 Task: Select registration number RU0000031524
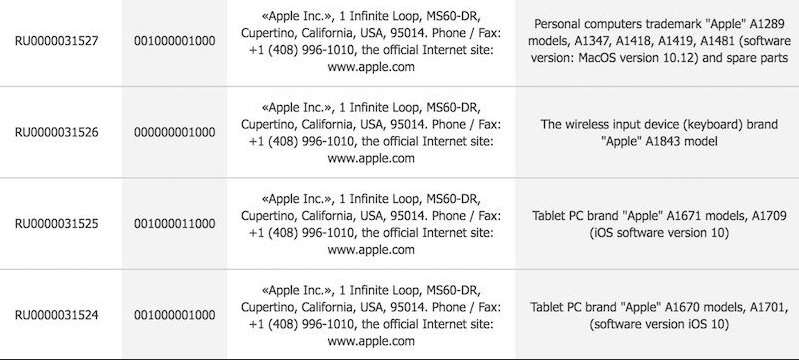(x=57, y=315)
